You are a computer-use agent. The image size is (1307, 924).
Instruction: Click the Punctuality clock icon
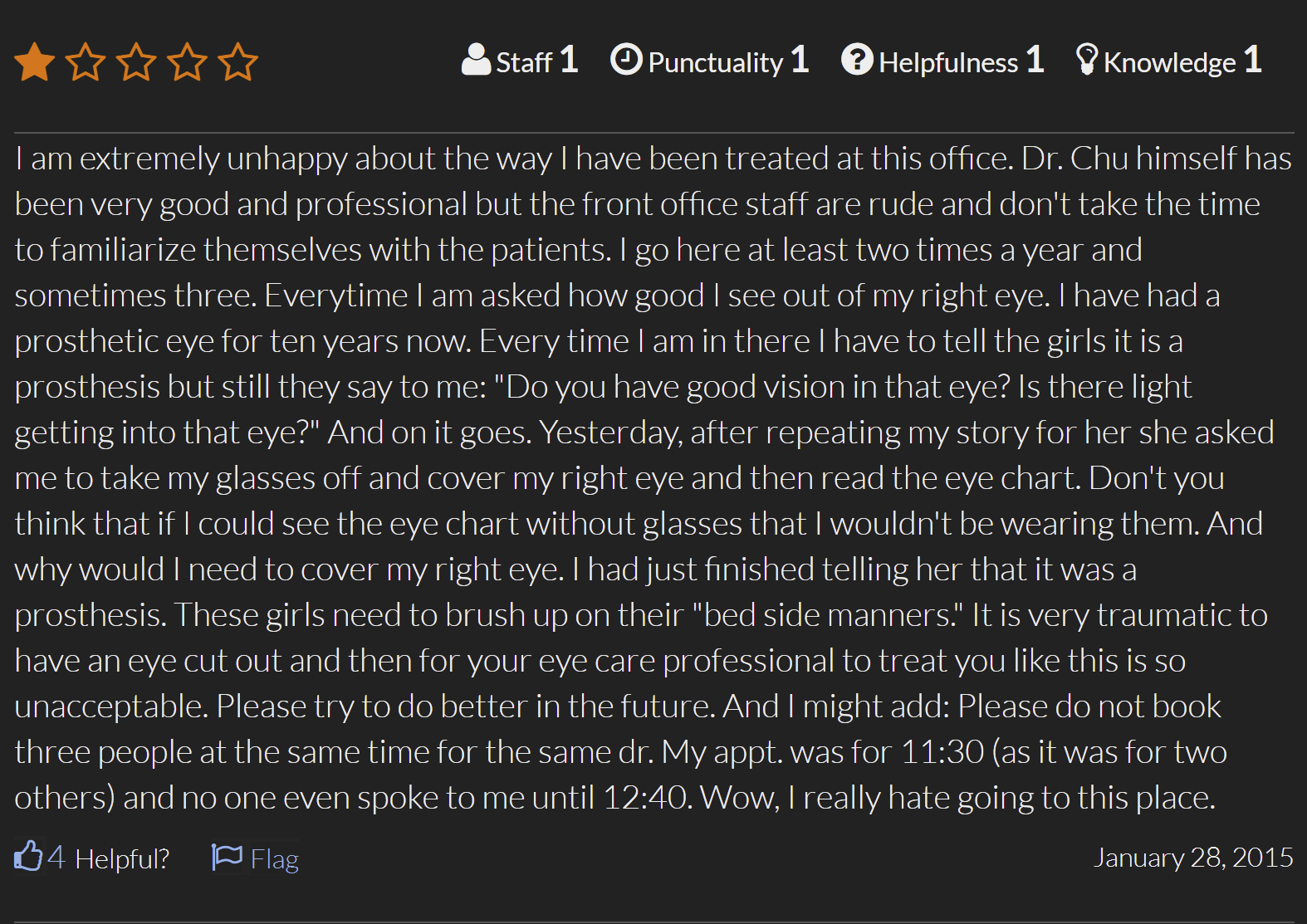point(626,60)
